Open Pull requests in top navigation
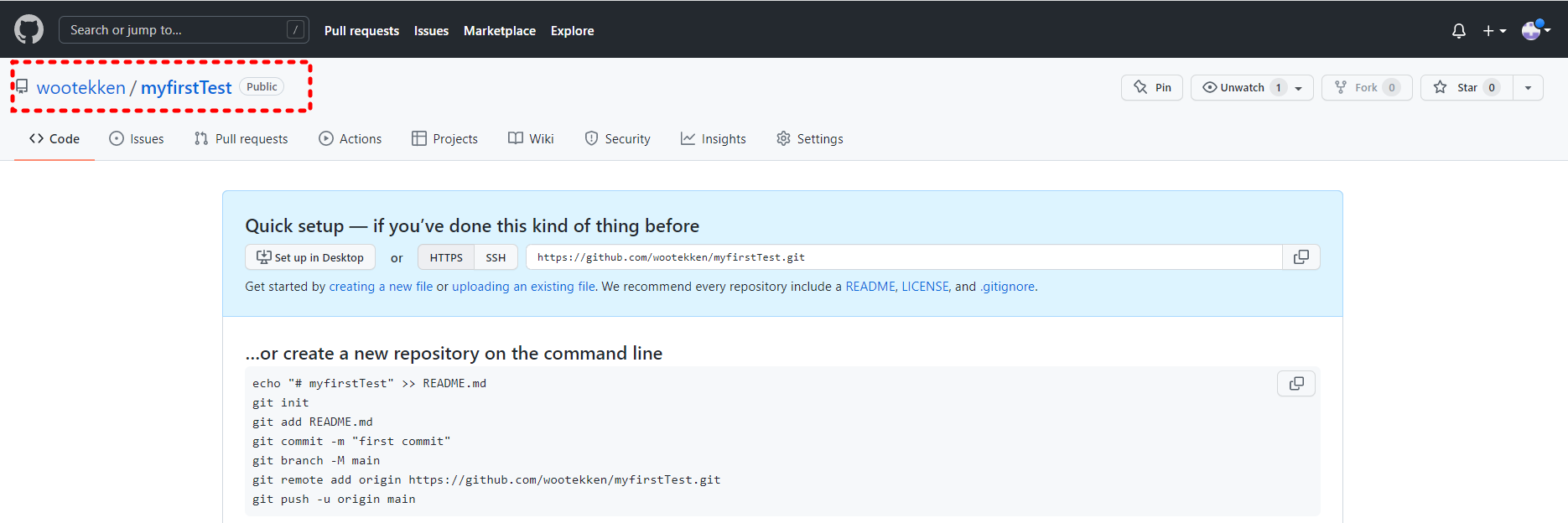Viewport: 1568px width, 523px height. (361, 30)
